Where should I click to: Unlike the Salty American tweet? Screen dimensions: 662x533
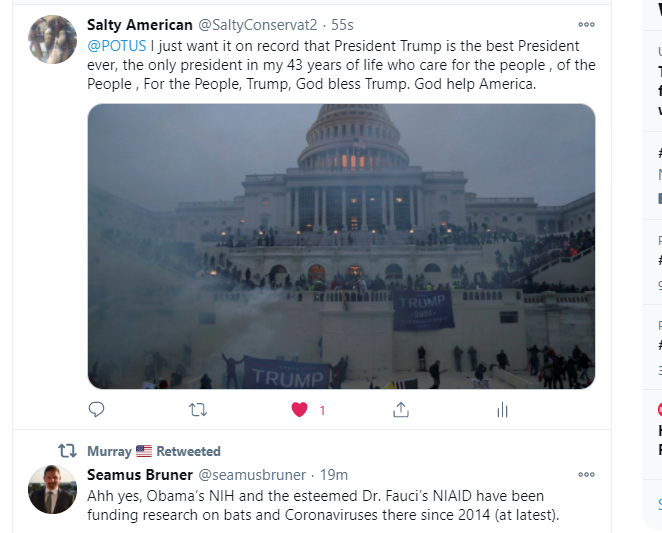coord(299,409)
